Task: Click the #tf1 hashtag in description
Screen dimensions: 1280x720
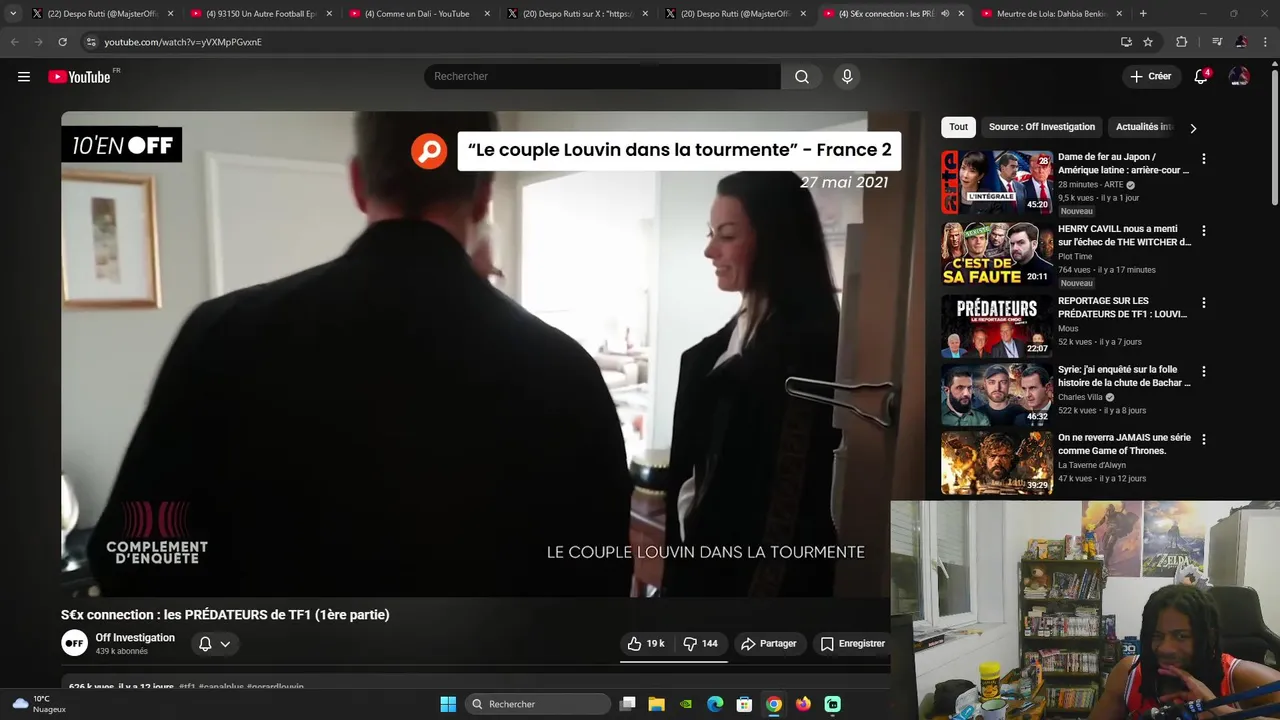Action: (187, 687)
